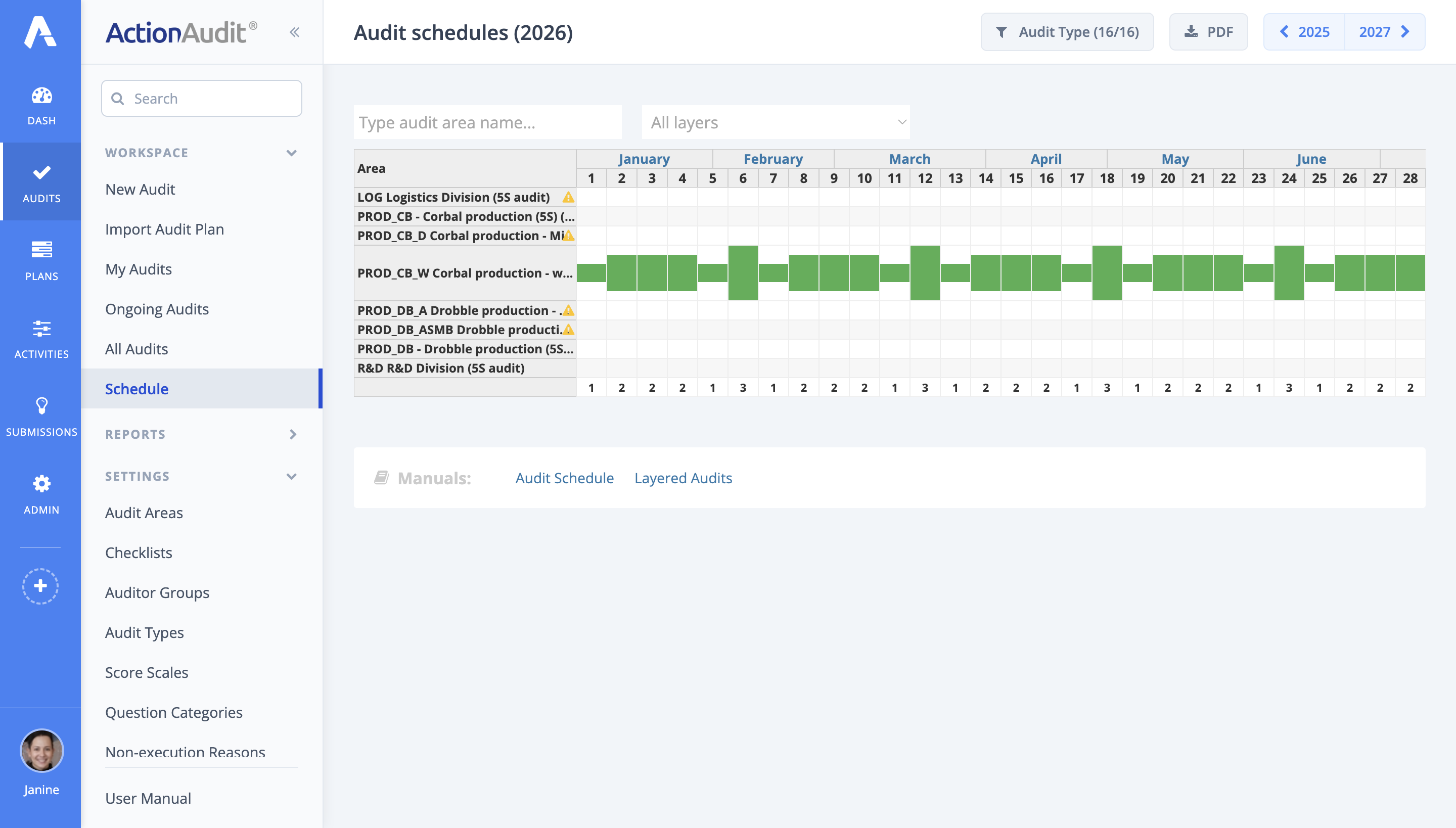Download the schedule using the PDF icon
1456x828 pixels.
(x=1208, y=32)
